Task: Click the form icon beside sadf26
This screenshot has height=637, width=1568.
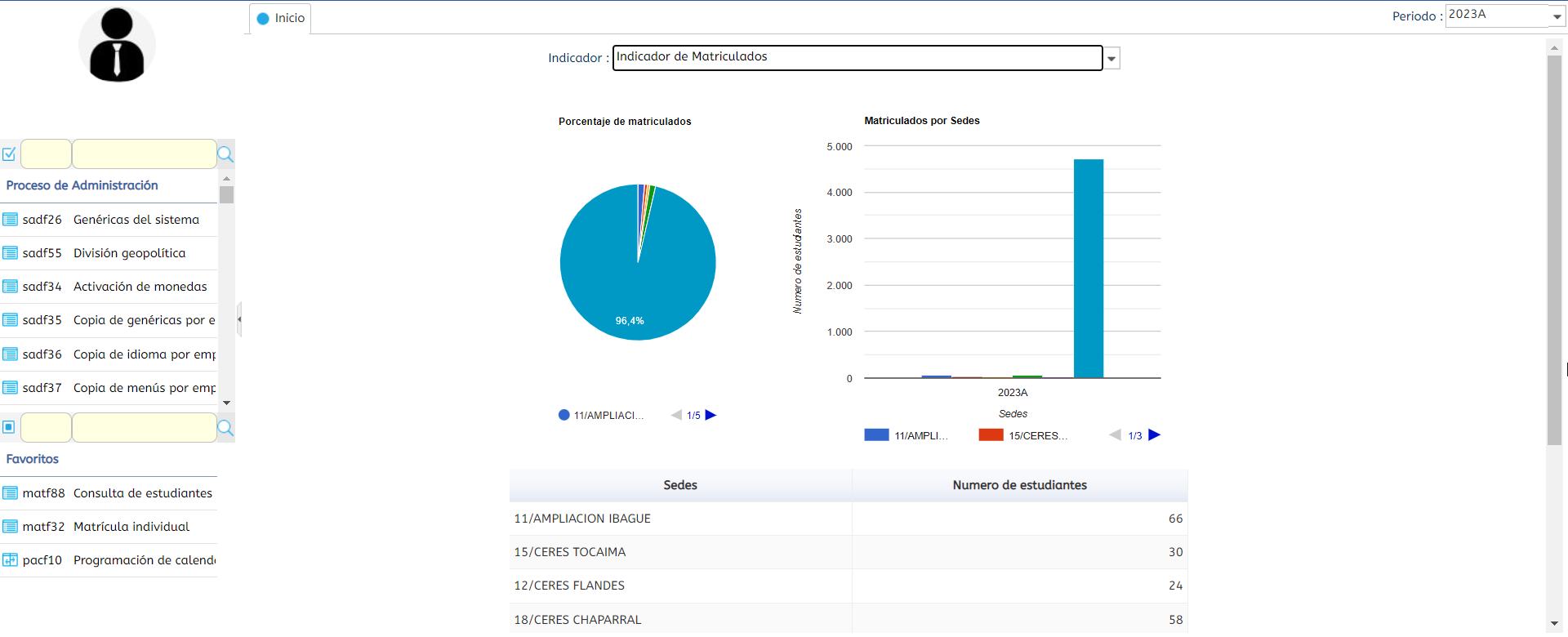Action: 11,220
